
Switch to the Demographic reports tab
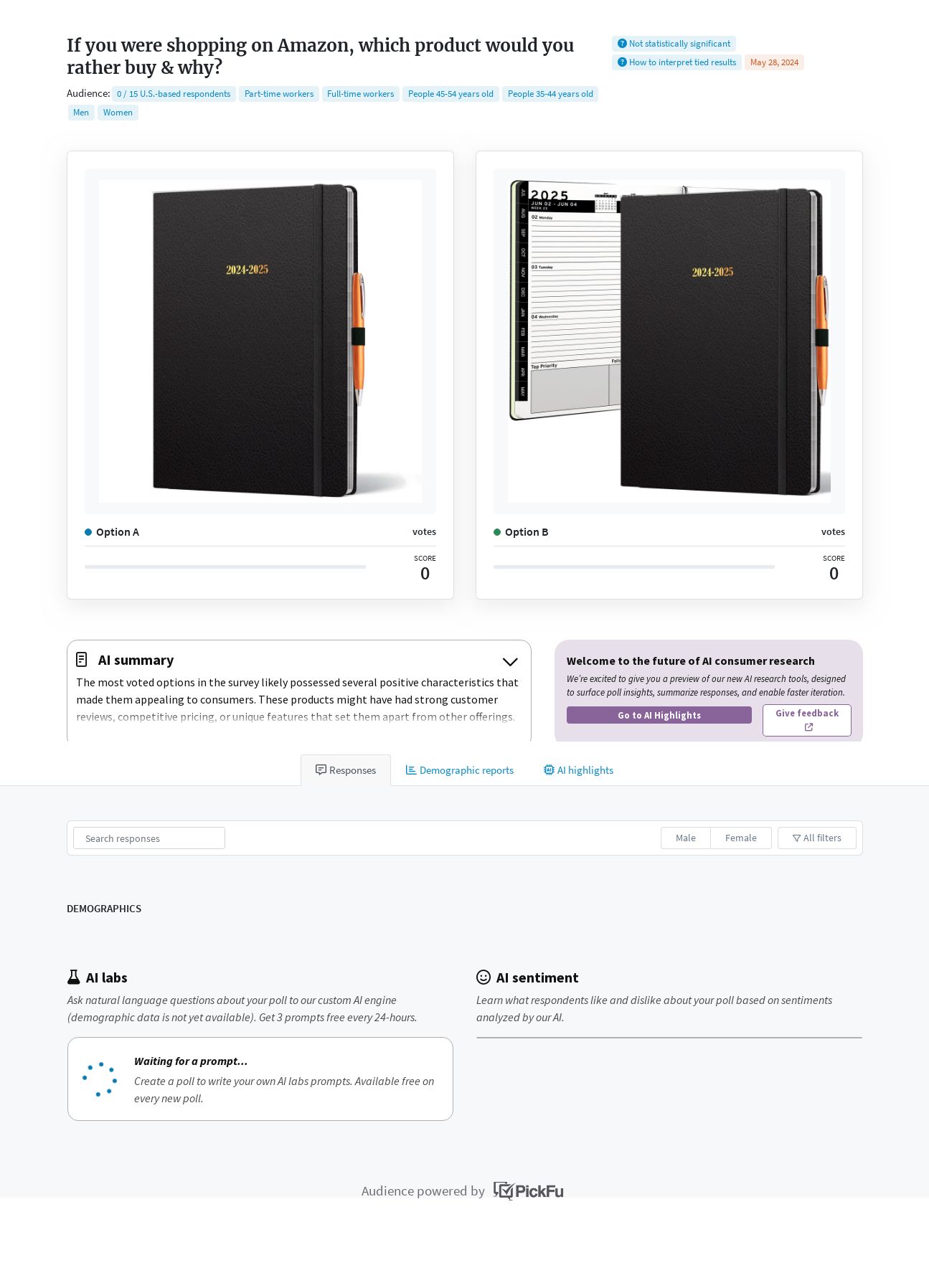460,770
